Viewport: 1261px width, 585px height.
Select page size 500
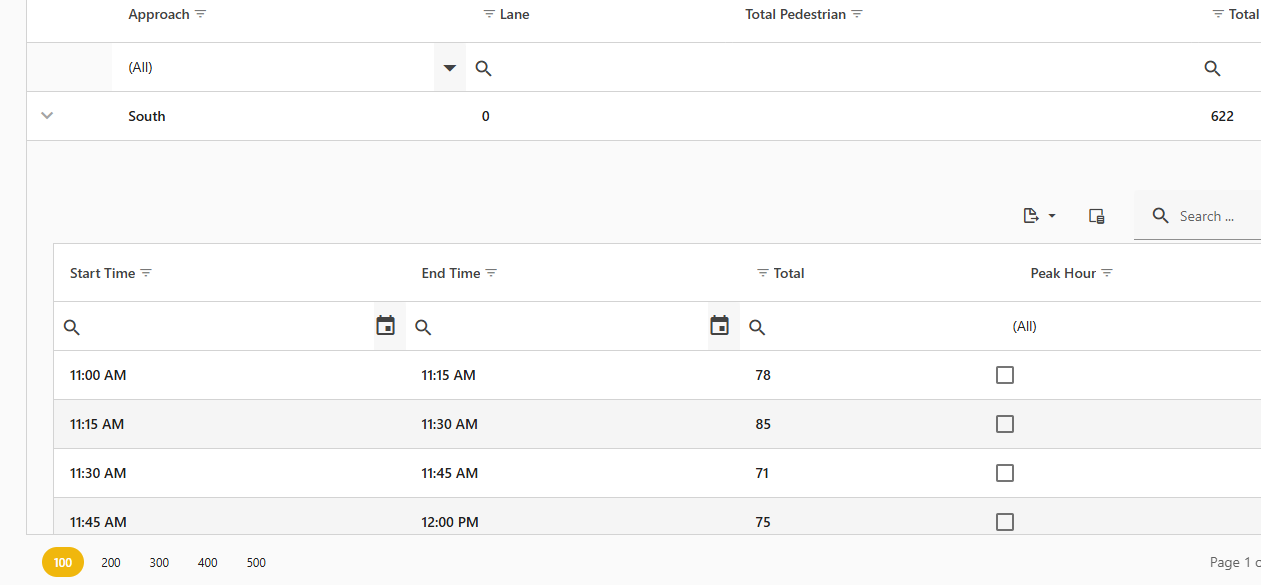[256, 563]
